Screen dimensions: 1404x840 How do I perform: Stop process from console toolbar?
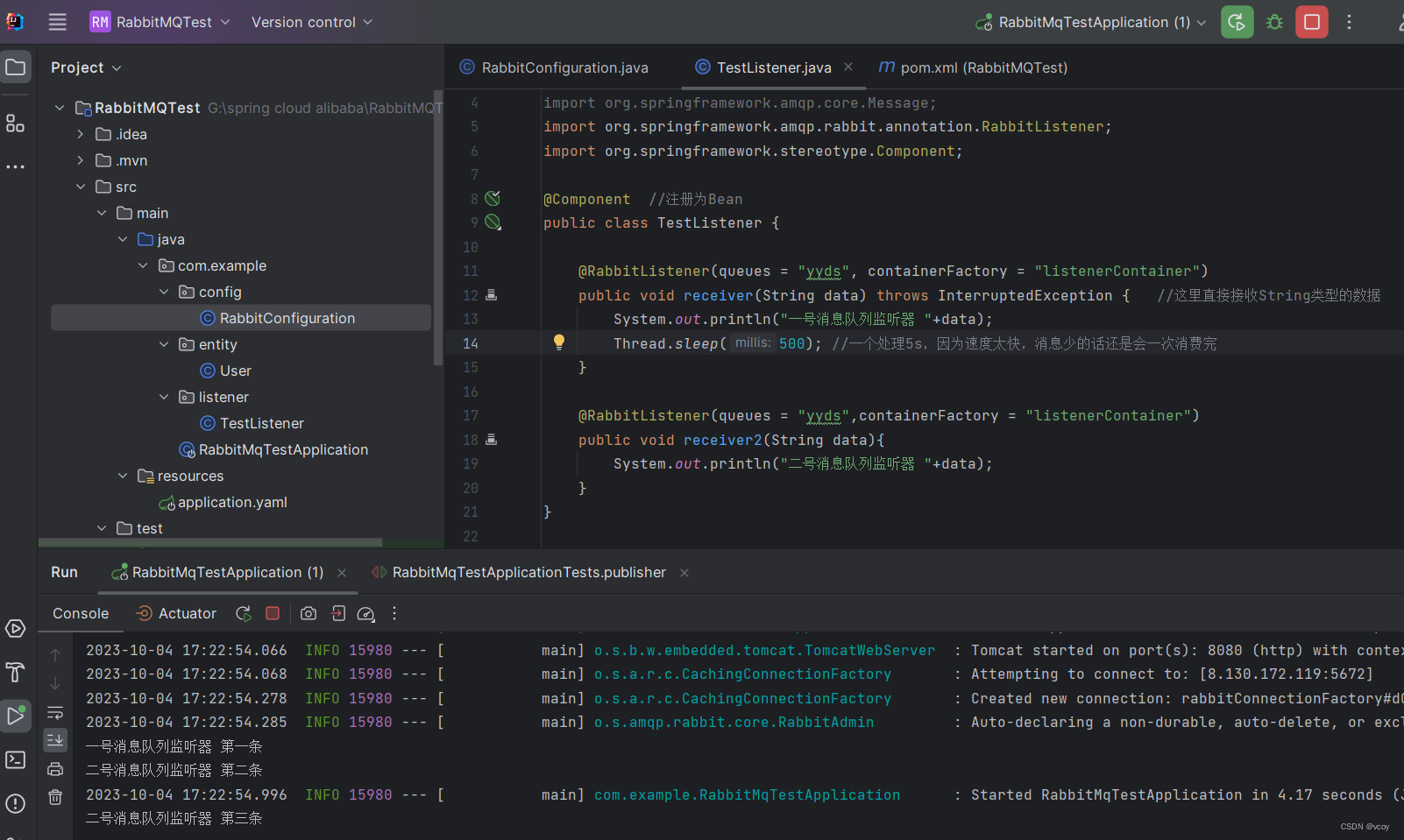click(x=273, y=613)
